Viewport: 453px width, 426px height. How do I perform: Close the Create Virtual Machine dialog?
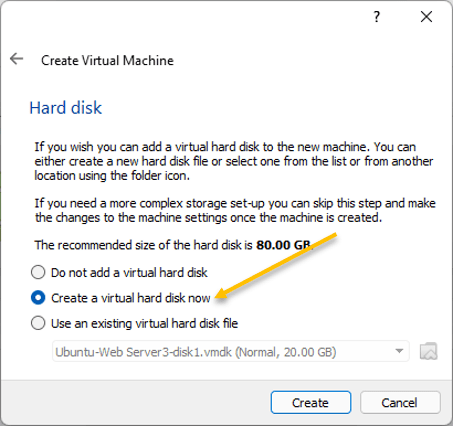click(x=426, y=16)
